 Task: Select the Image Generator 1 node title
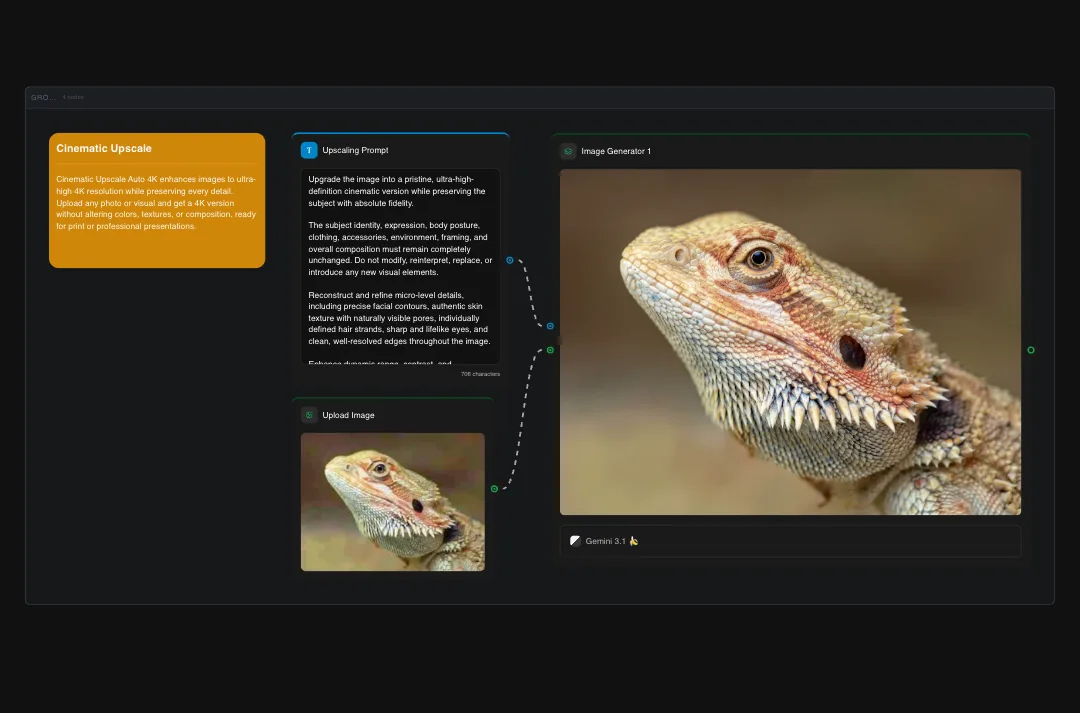pyautogui.click(x=616, y=151)
